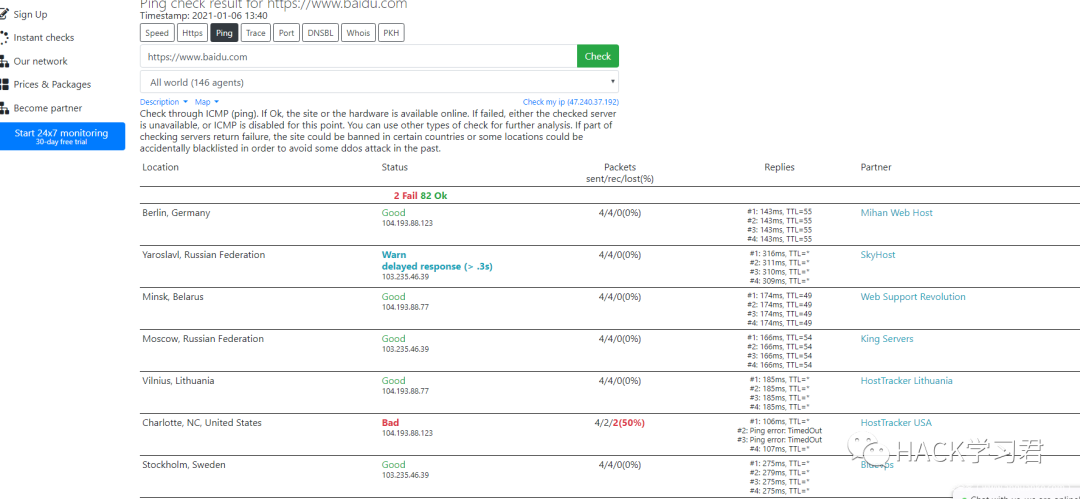
Task: Click the Timestamp 2021-01-06 13:40 text
Action: 204,15
